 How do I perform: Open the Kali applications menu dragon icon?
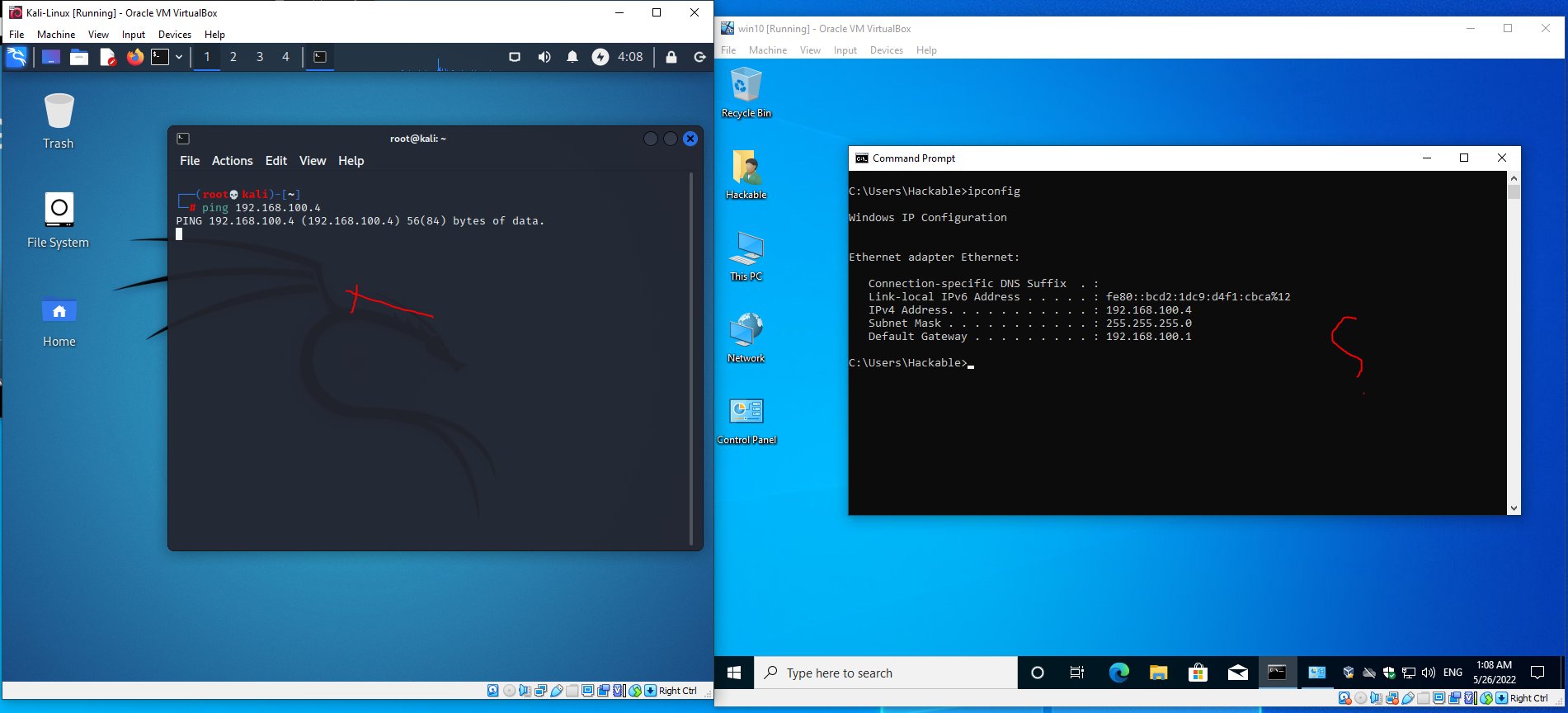point(16,57)
